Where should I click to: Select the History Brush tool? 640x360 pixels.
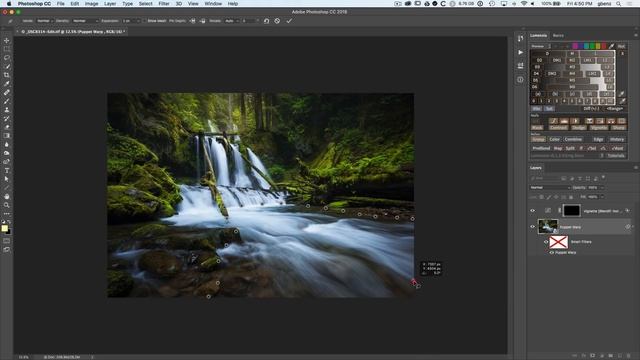(x=7, y=118)
